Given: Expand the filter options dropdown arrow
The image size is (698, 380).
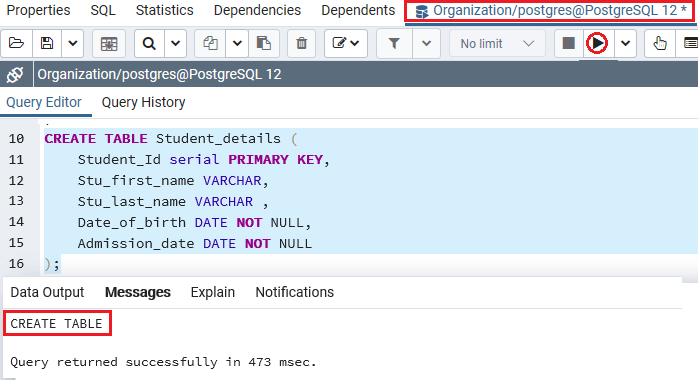Looking at the screenshot, I should (x=426, y=44).
